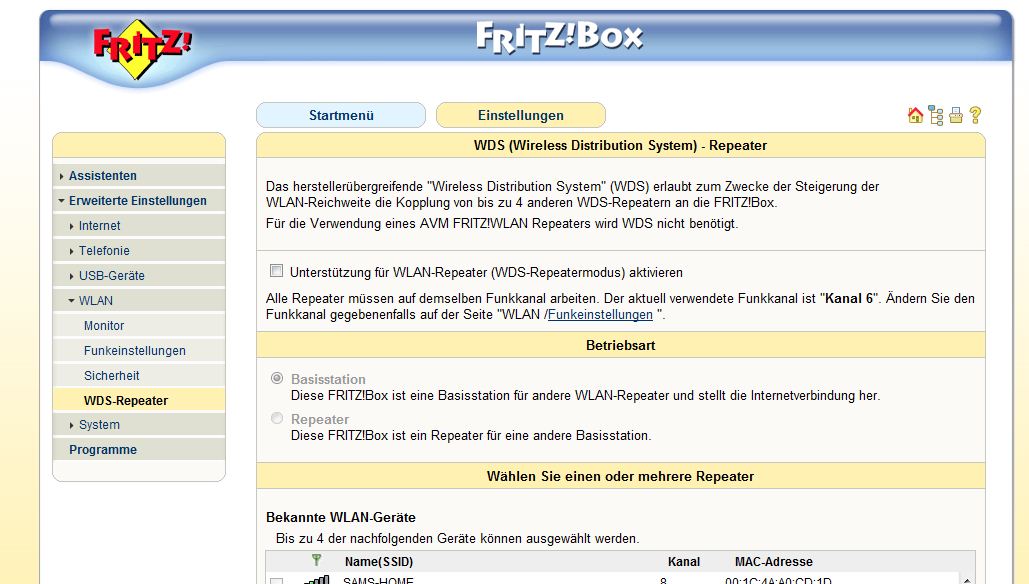Click the Kanal 6 bold text

point(849,299)
